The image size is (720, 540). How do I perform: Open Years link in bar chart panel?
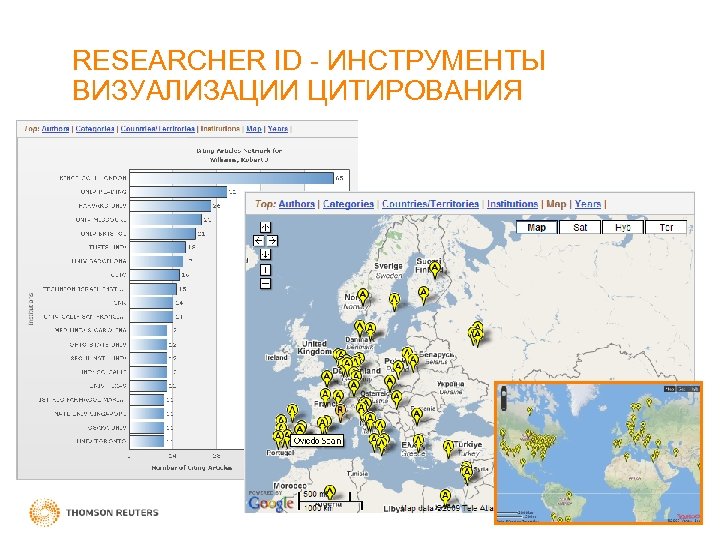tap(278, 129)
